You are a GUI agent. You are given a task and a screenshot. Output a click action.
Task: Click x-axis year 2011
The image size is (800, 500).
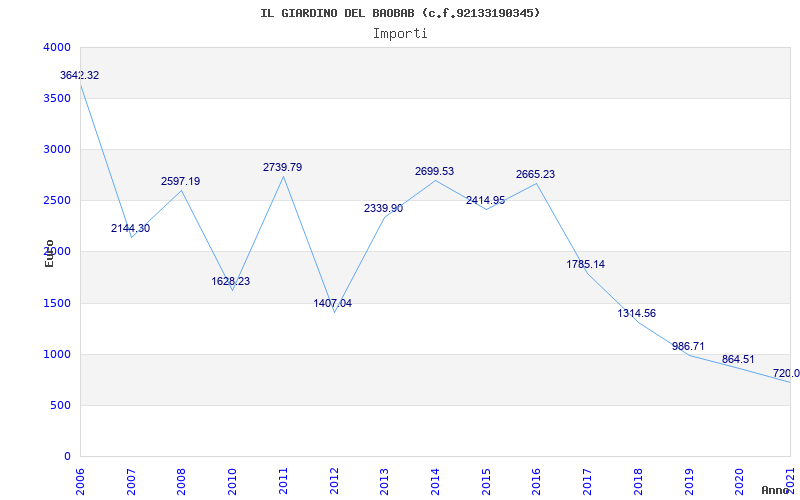coord(283,482)
